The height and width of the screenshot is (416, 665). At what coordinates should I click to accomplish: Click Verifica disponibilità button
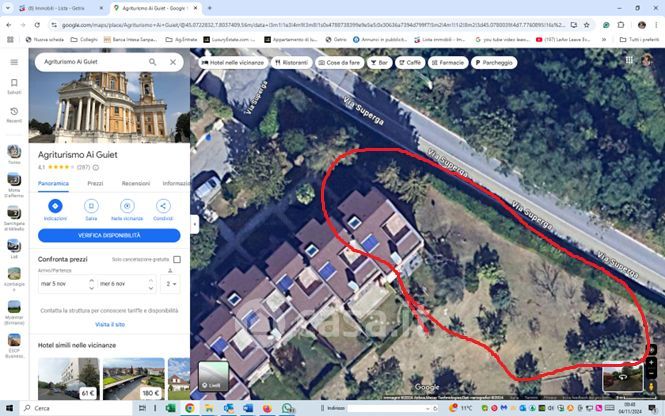(109, 236)
